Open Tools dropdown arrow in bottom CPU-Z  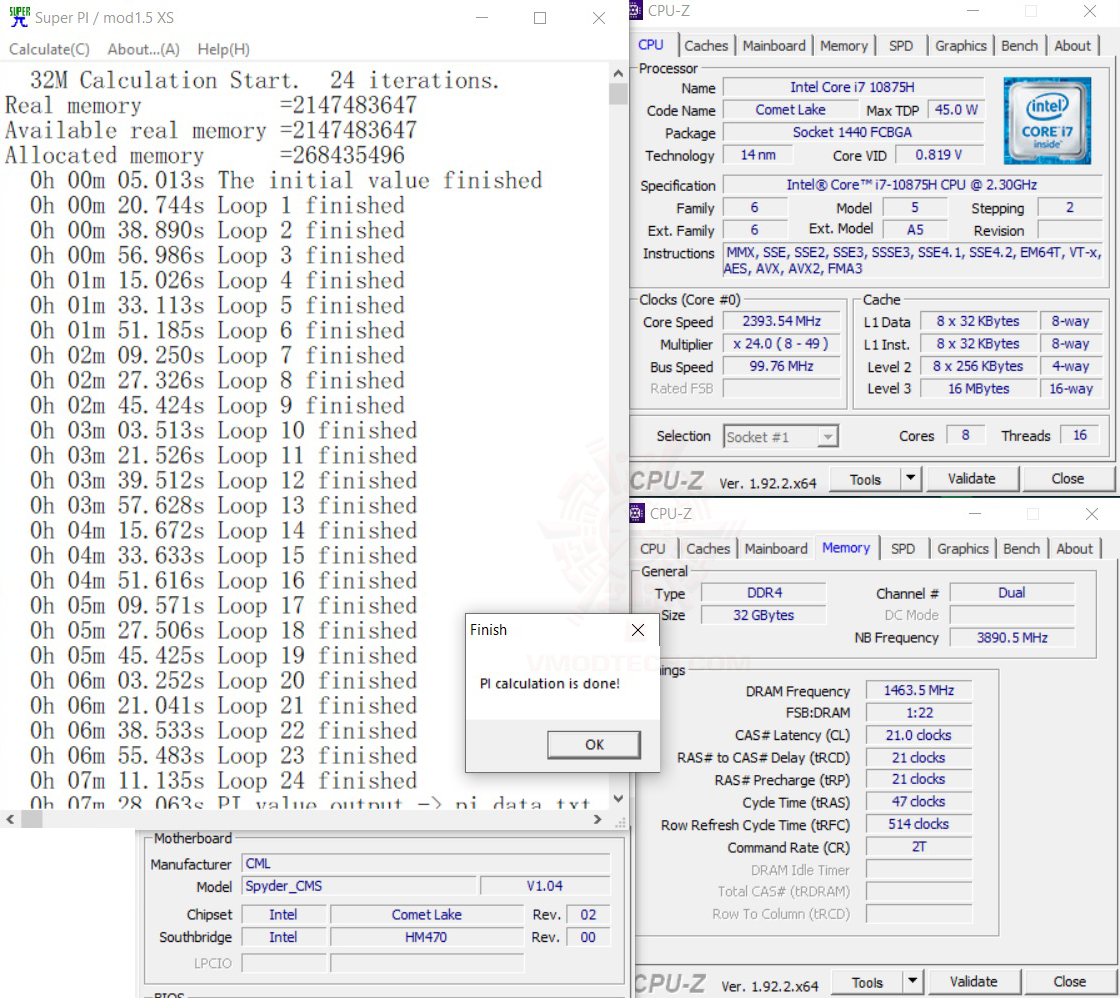coord(912,982)
